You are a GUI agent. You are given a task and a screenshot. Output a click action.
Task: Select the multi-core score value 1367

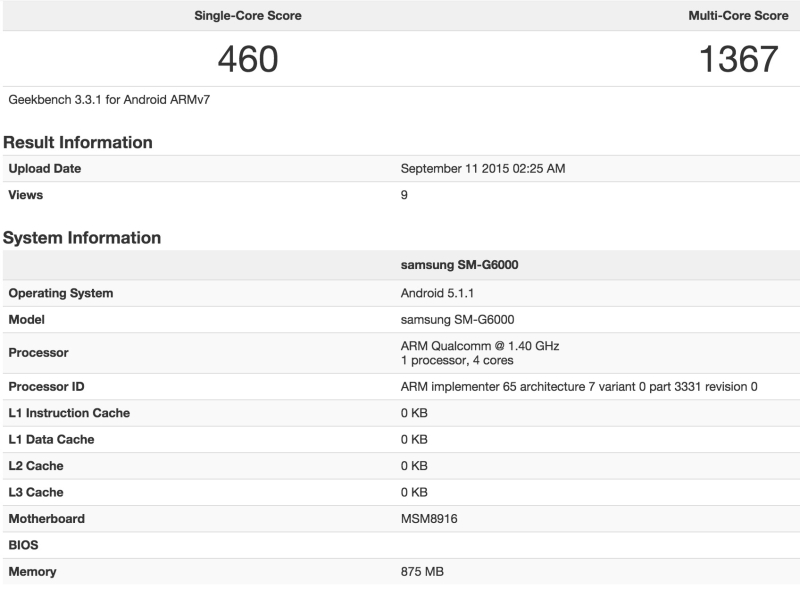click(x=738, y=59)
